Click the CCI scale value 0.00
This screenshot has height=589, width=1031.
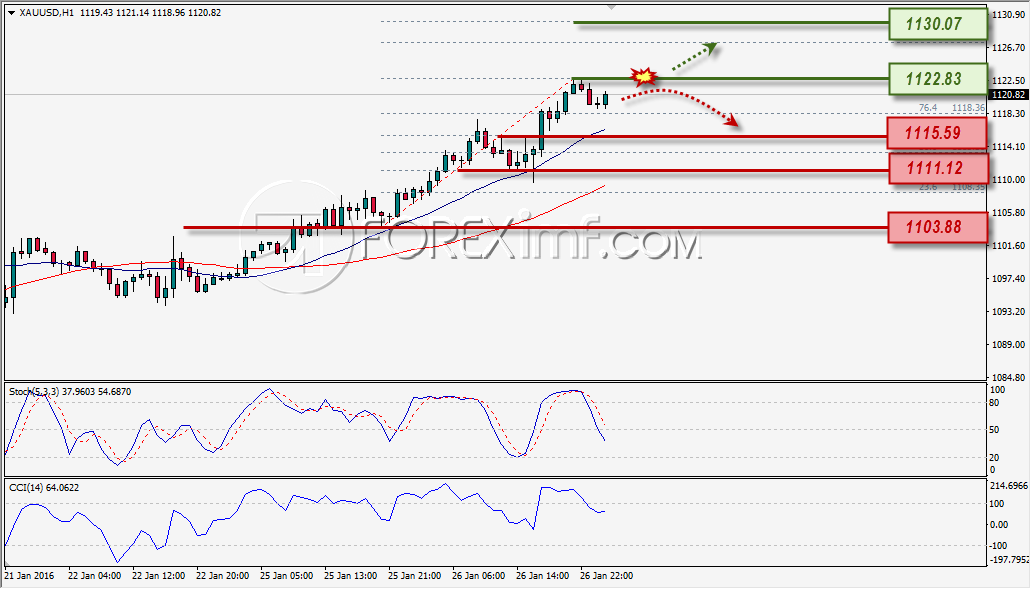tap(998, 525)
